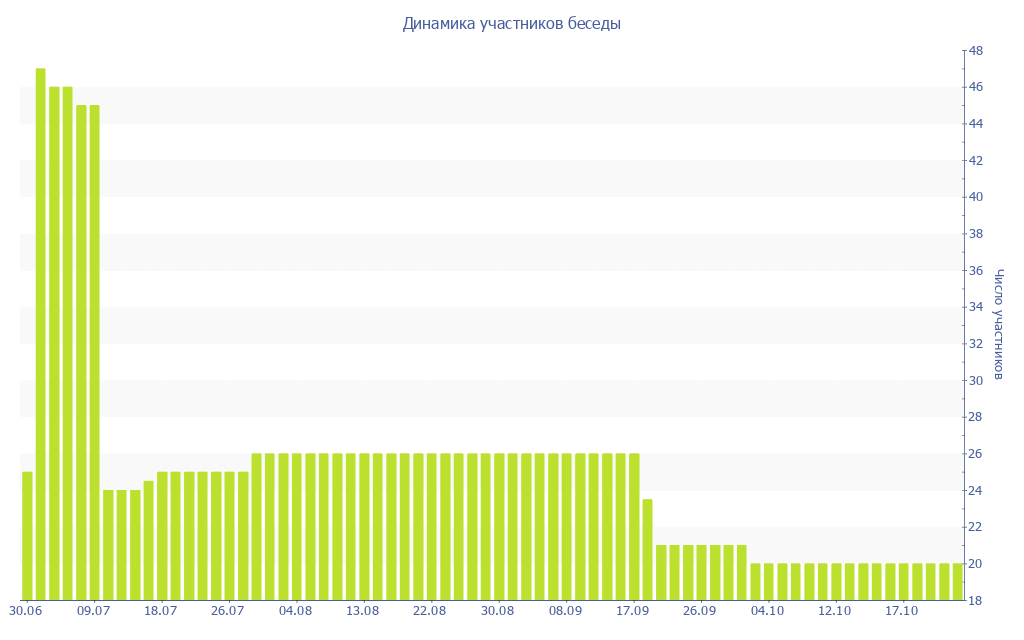The width and height of the screenshot is (1024, 640).
Task: Click the bar above the 22.08 date label
Action: coord(431,527)
